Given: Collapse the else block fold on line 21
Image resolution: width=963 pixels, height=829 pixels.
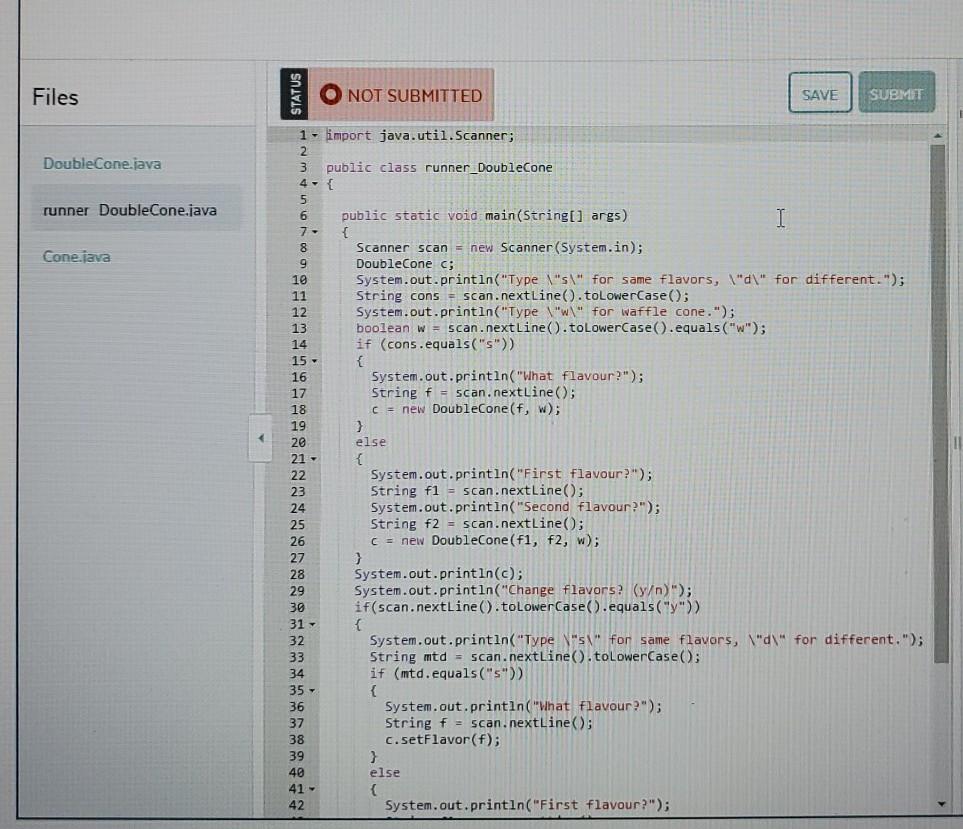Looking at the screenshot, I should coord(313,457).
